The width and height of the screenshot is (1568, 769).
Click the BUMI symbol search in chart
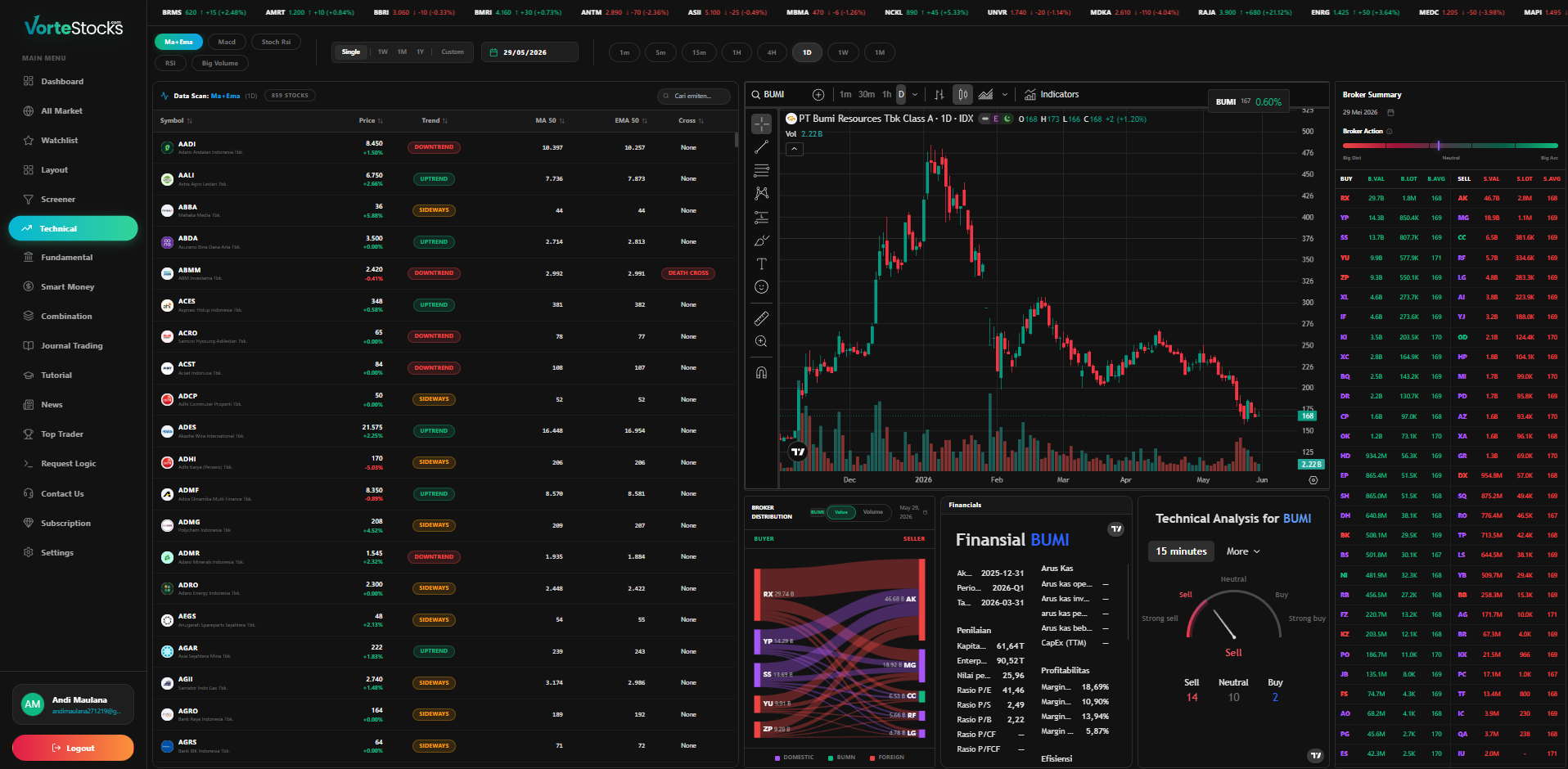[775, 95]
